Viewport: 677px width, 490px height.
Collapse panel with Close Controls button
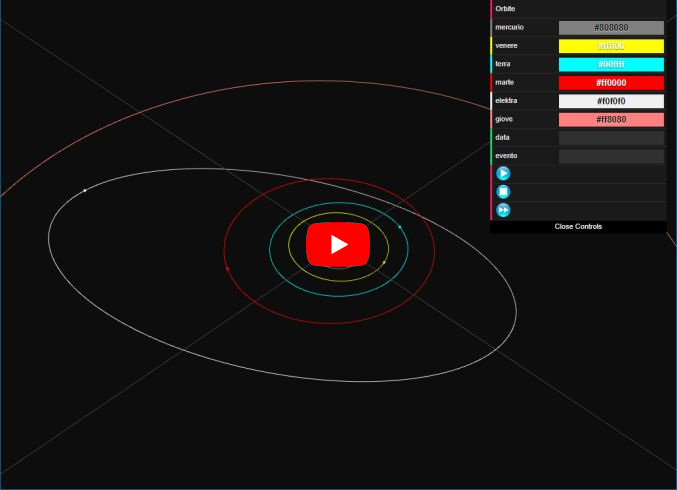coord(578,227)
